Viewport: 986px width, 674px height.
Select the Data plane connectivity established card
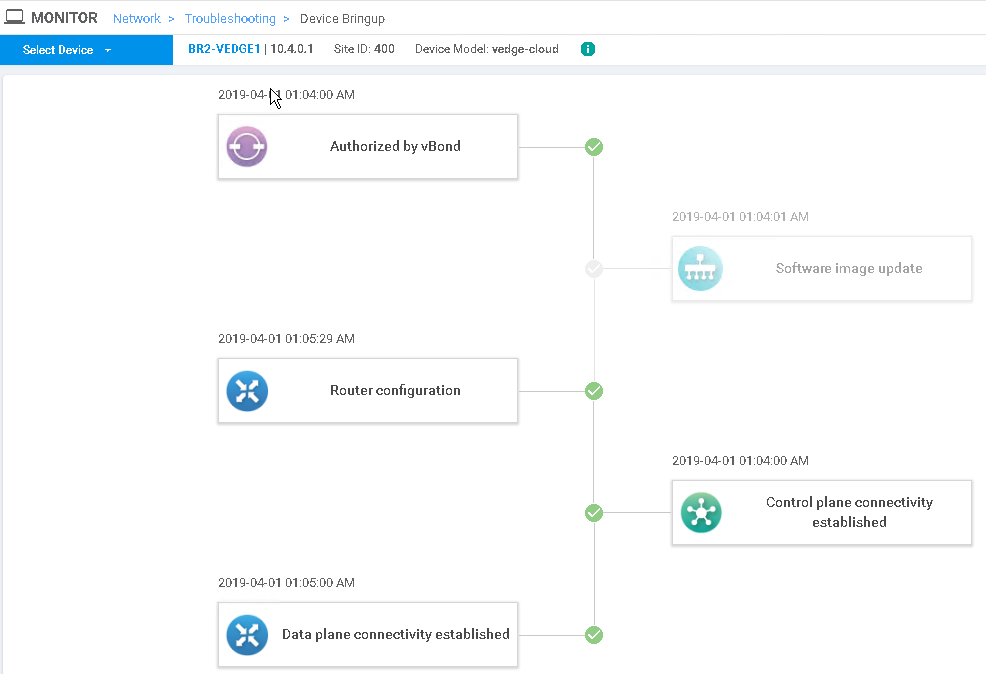point(395,634)
